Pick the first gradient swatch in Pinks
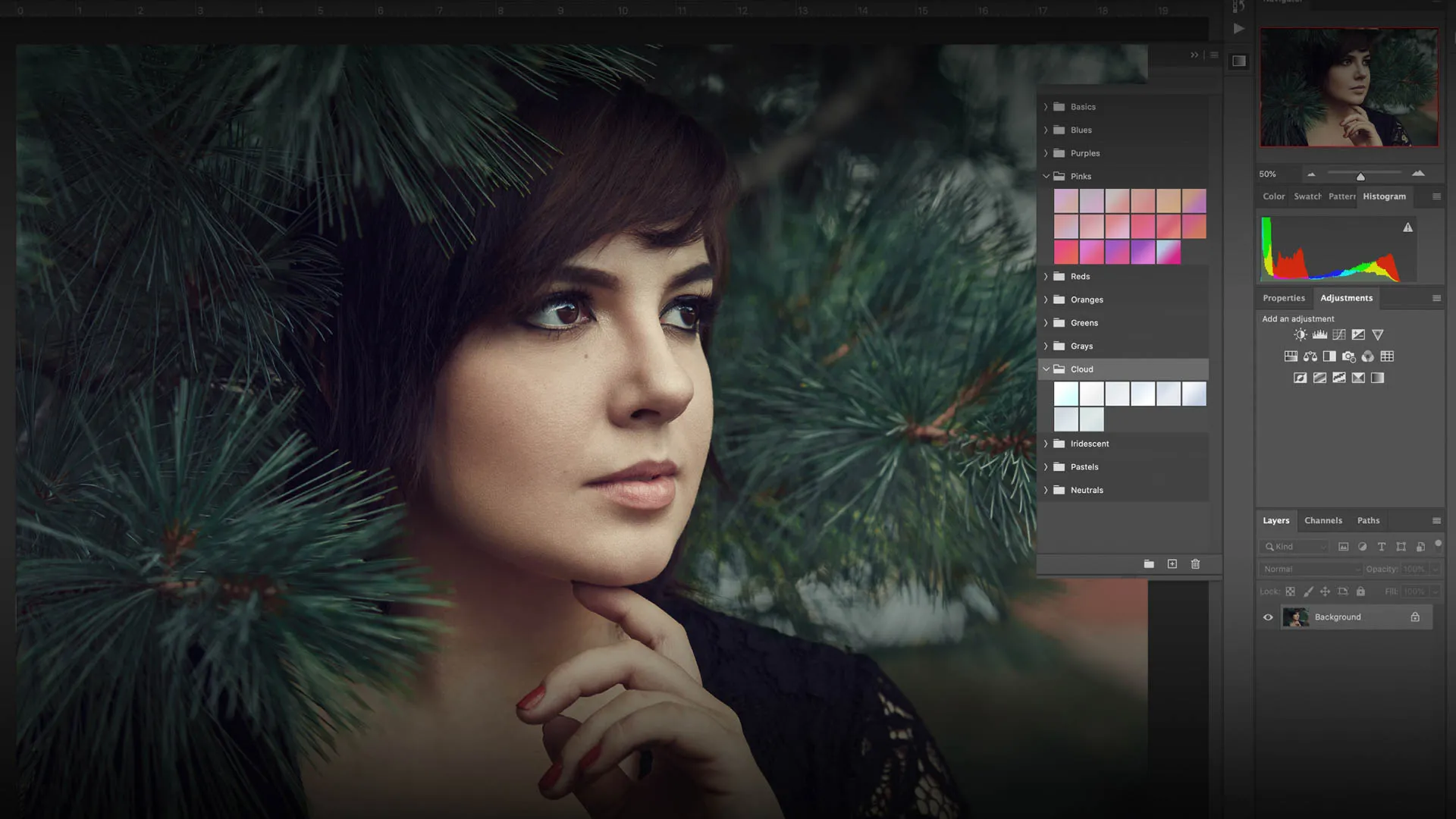The height and width of the screenshot is (819, 1456). click(x=1065, y=201)
